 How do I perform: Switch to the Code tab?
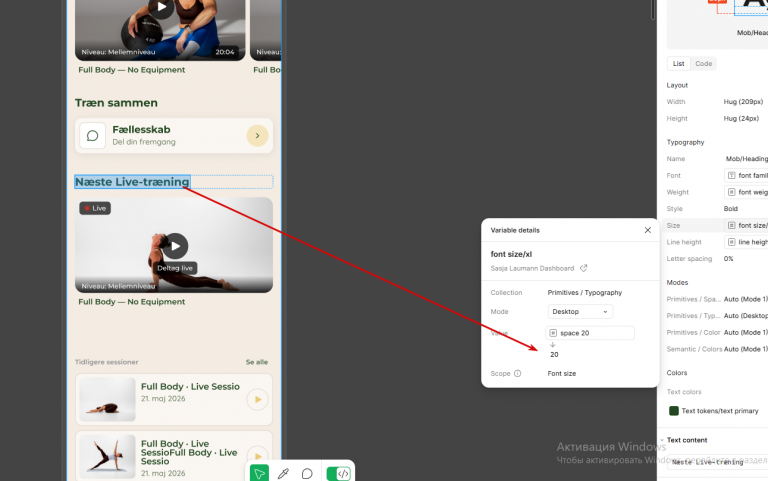pos(703,64)
